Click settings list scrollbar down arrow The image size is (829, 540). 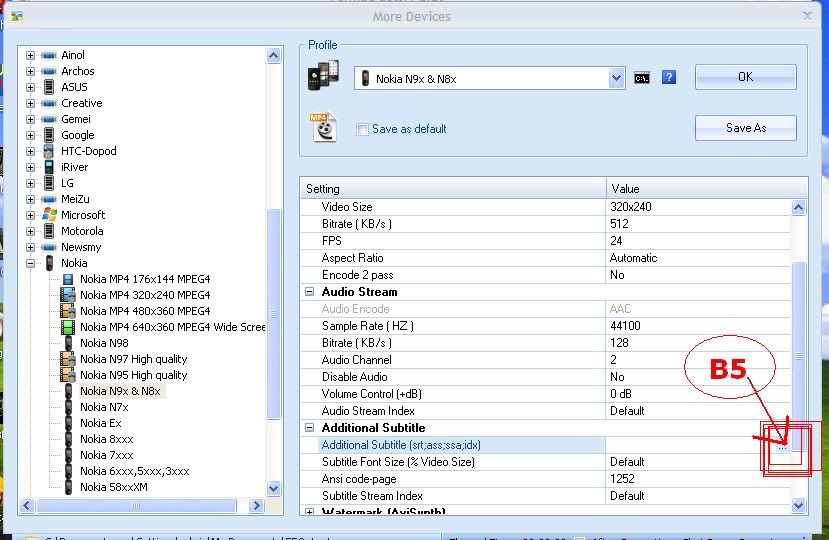(798, 505)
